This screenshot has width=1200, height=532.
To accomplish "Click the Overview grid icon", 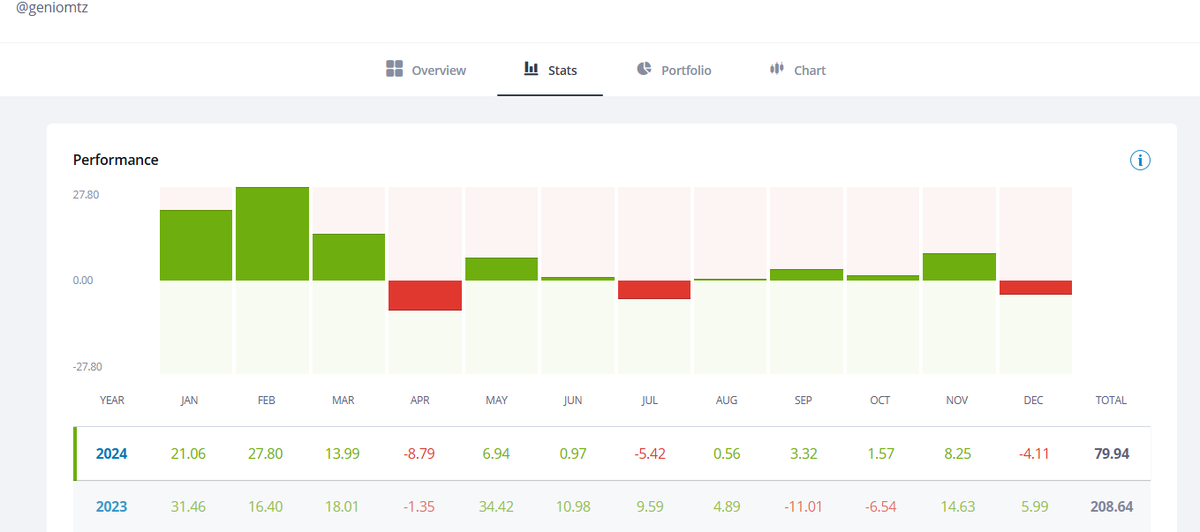I will 394,69.
